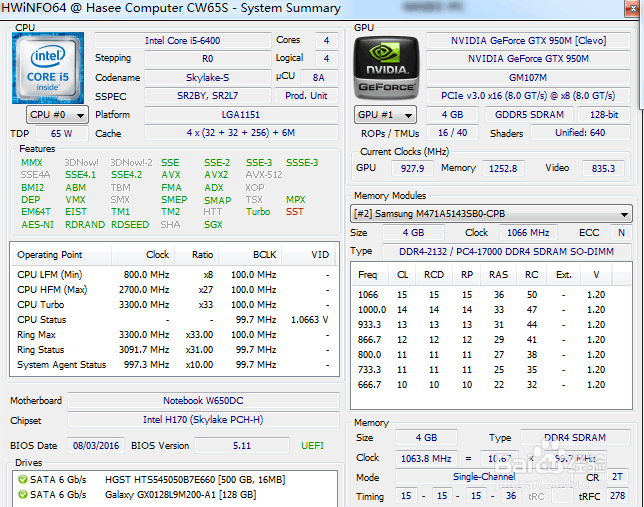The width and height of the screenshot is (644, 507).
Task: Select the HGST HTS545050B7E660 drive entry
Action: coord(175,479)
